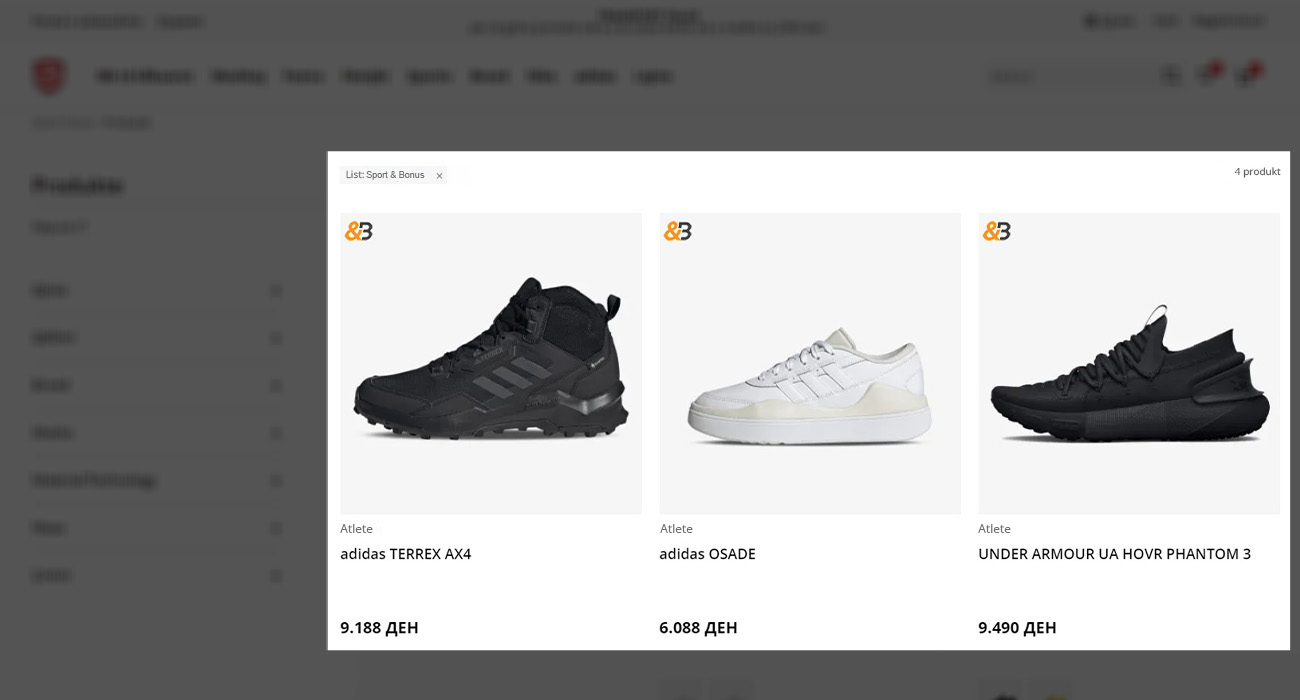Open the shopping cart icon in header
This screenshot has width=1300, height=700.
point(1246,76)
